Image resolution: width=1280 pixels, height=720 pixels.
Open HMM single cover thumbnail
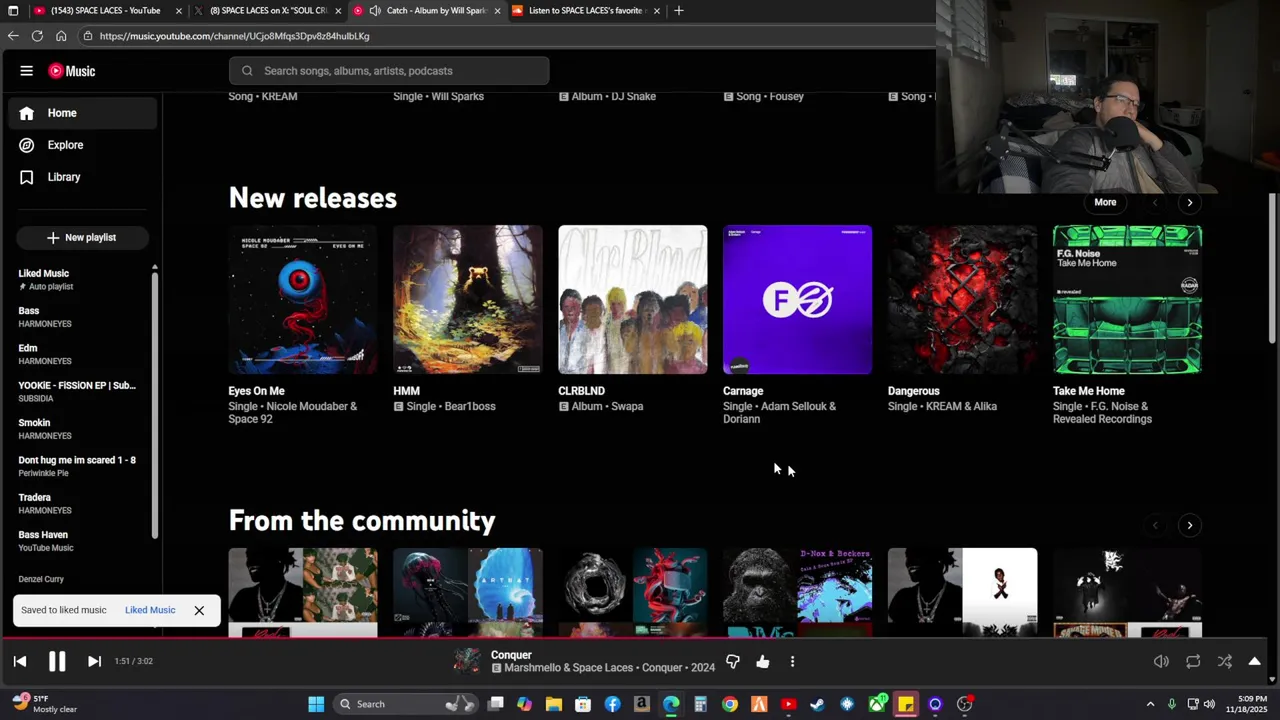click(x=468, y=300)
